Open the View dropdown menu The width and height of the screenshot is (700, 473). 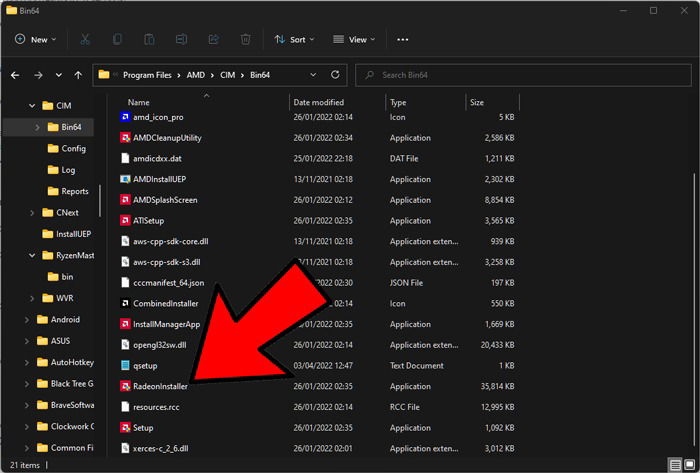pos(354,39)
